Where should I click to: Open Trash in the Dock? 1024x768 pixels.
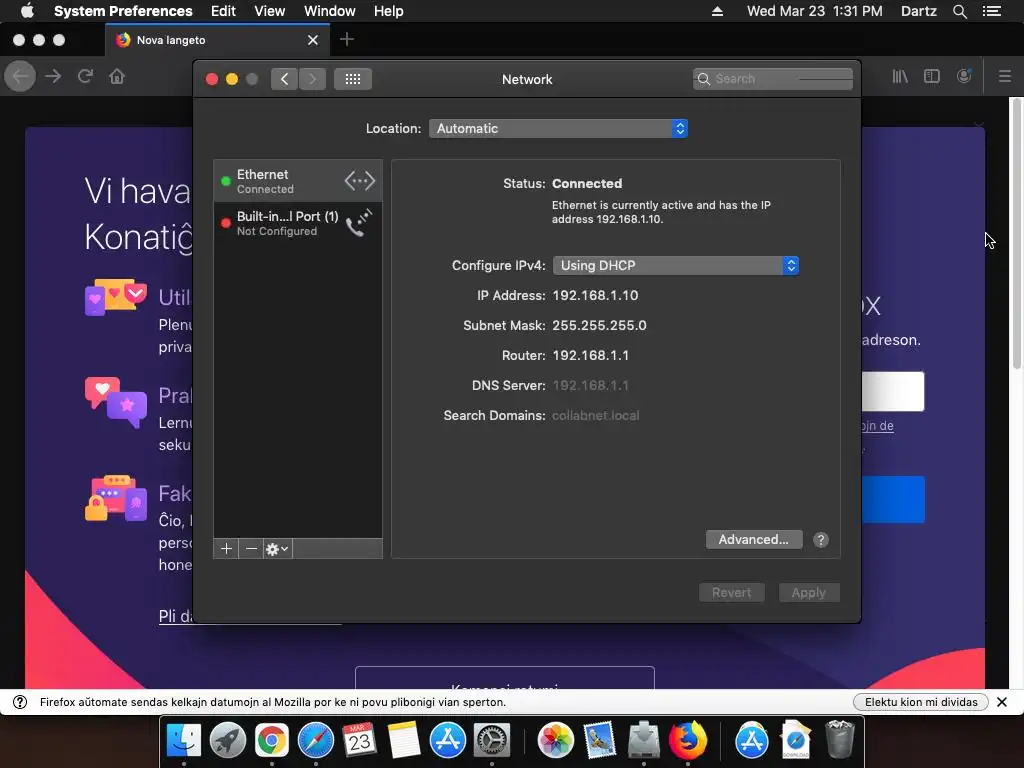point(840,740)
